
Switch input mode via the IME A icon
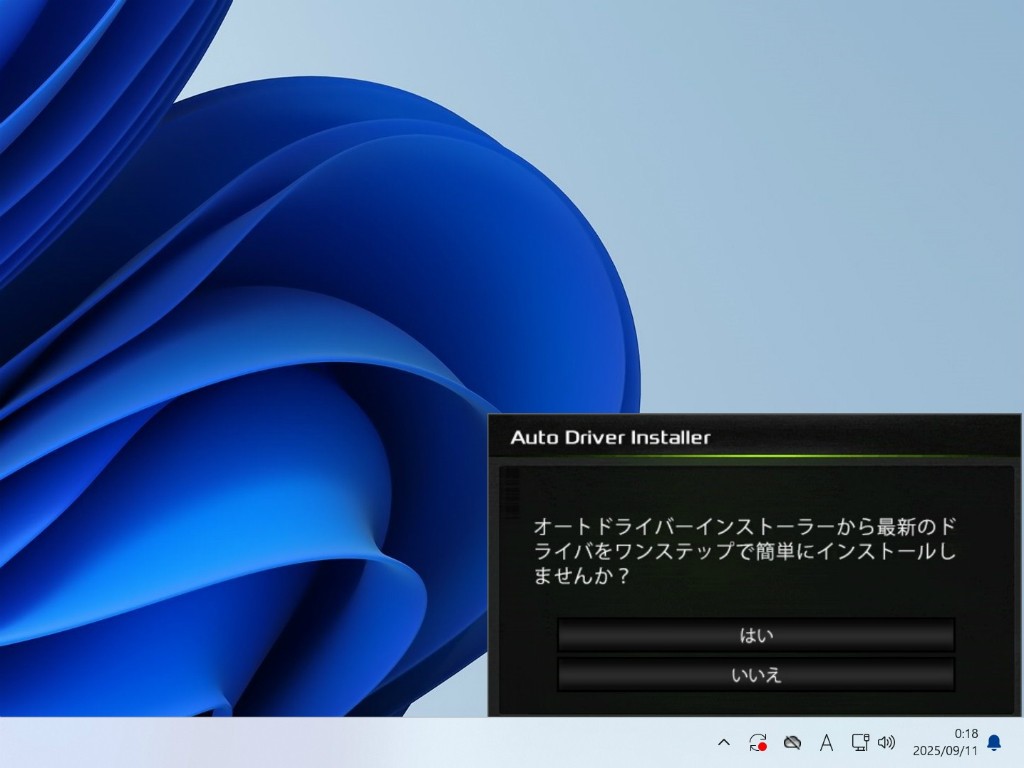pyautogui.click(x=826, y=742)
